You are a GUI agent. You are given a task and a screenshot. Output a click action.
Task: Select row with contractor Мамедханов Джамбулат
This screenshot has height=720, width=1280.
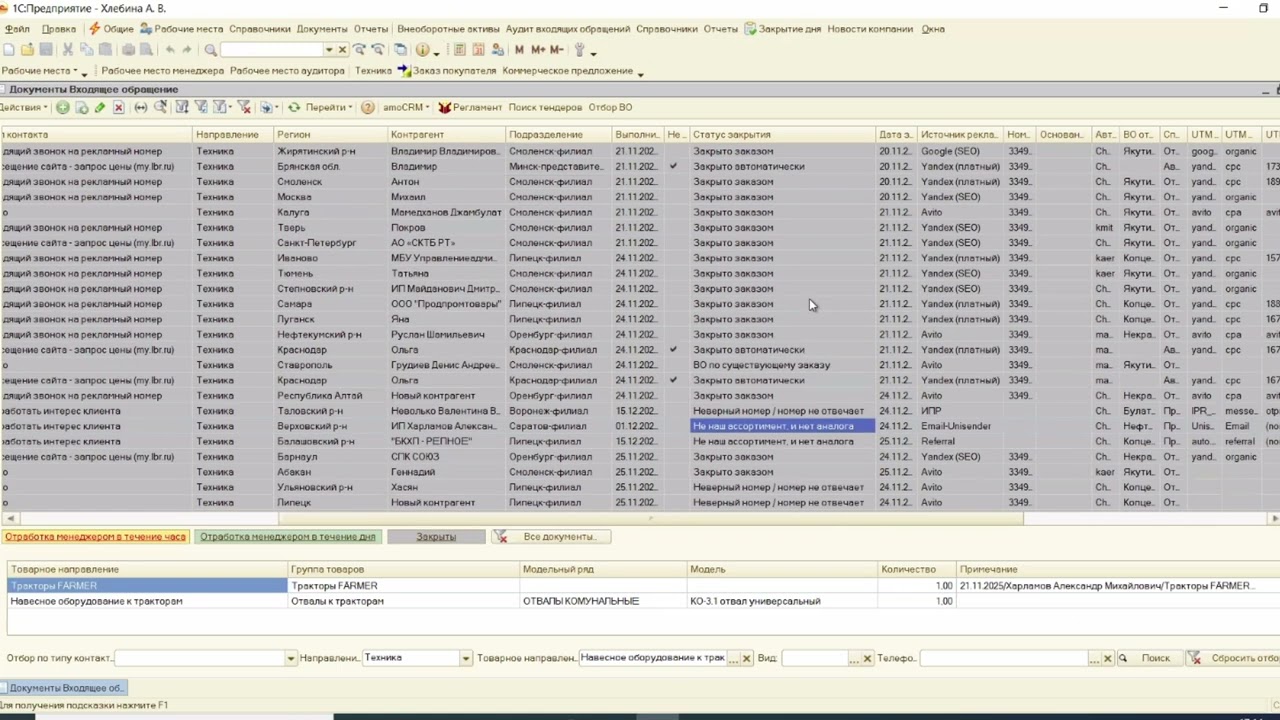tap(640, 212)
